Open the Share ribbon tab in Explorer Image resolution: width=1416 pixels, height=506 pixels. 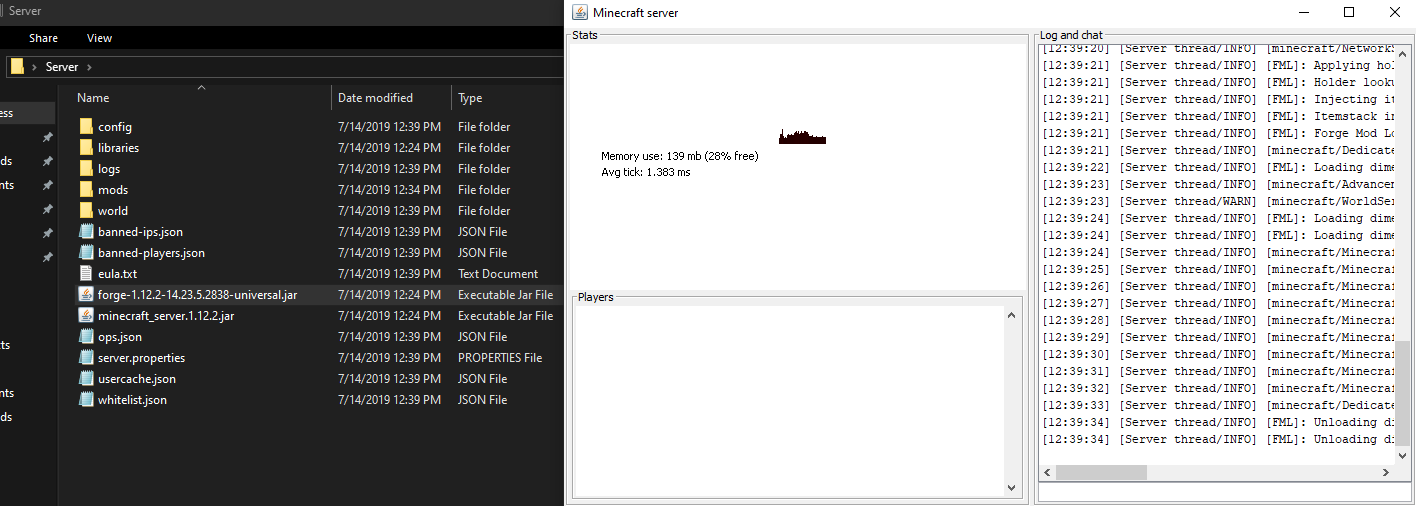pyautogui.click(x=43, y=38)
